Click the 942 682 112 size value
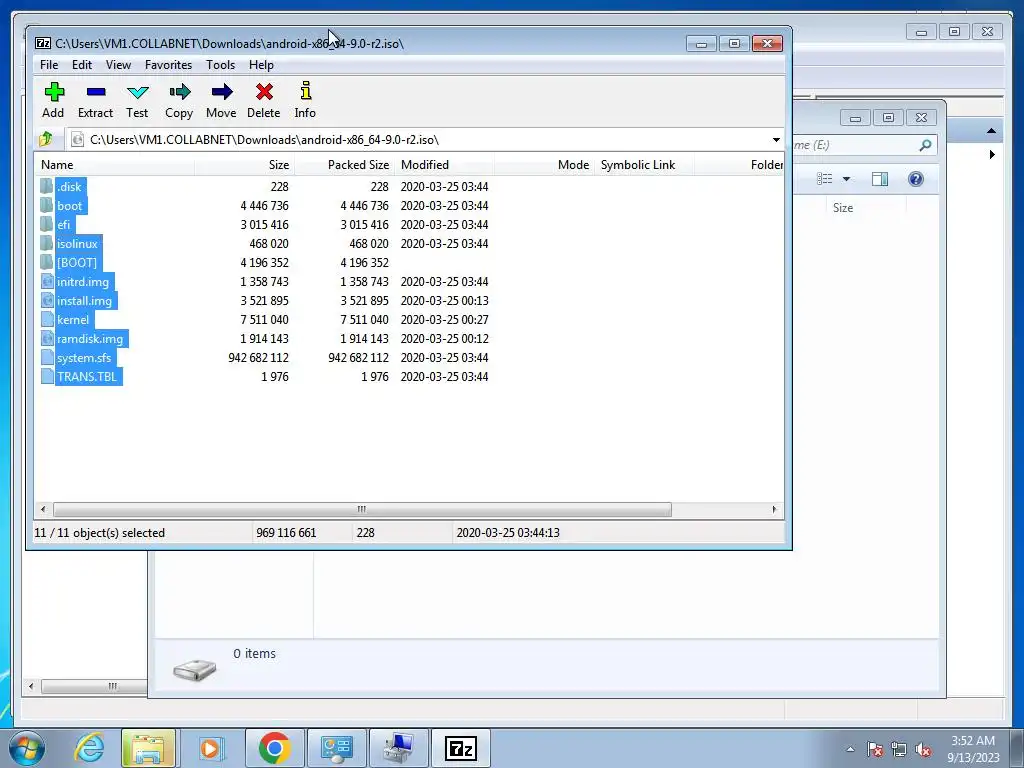 pos(258,358)
